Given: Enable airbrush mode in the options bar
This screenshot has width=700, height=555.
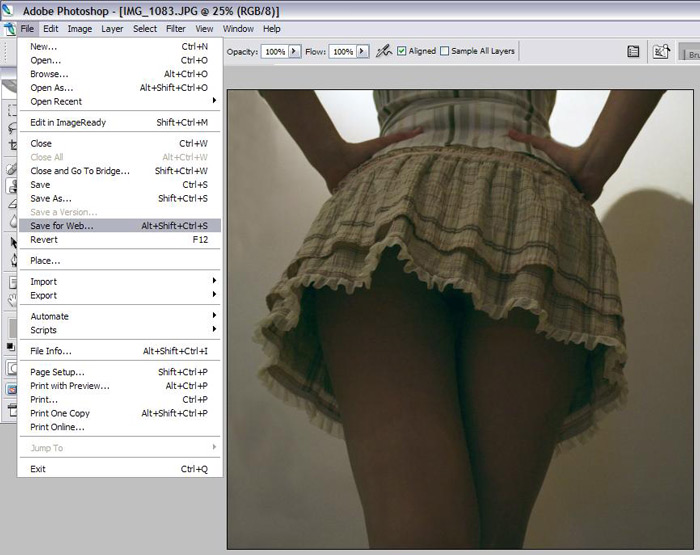Looking at the screenshot, I should tap(384, 51).
